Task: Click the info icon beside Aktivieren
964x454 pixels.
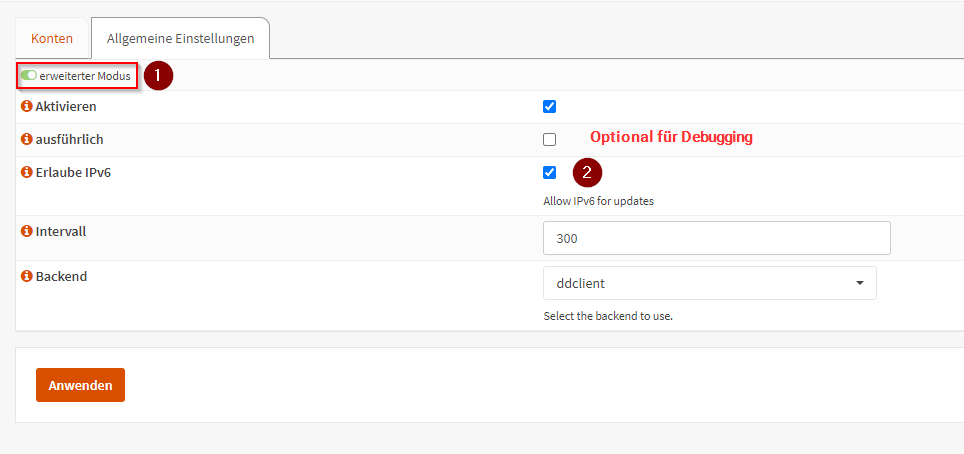Action: (27, 106)
